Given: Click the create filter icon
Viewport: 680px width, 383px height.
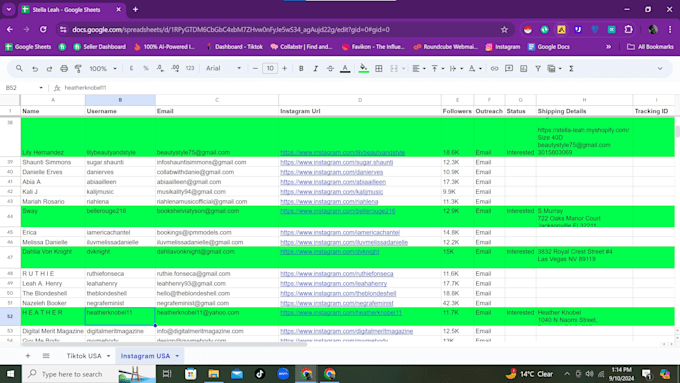Looking at the screenshot, I should click(x=538, y=69).
